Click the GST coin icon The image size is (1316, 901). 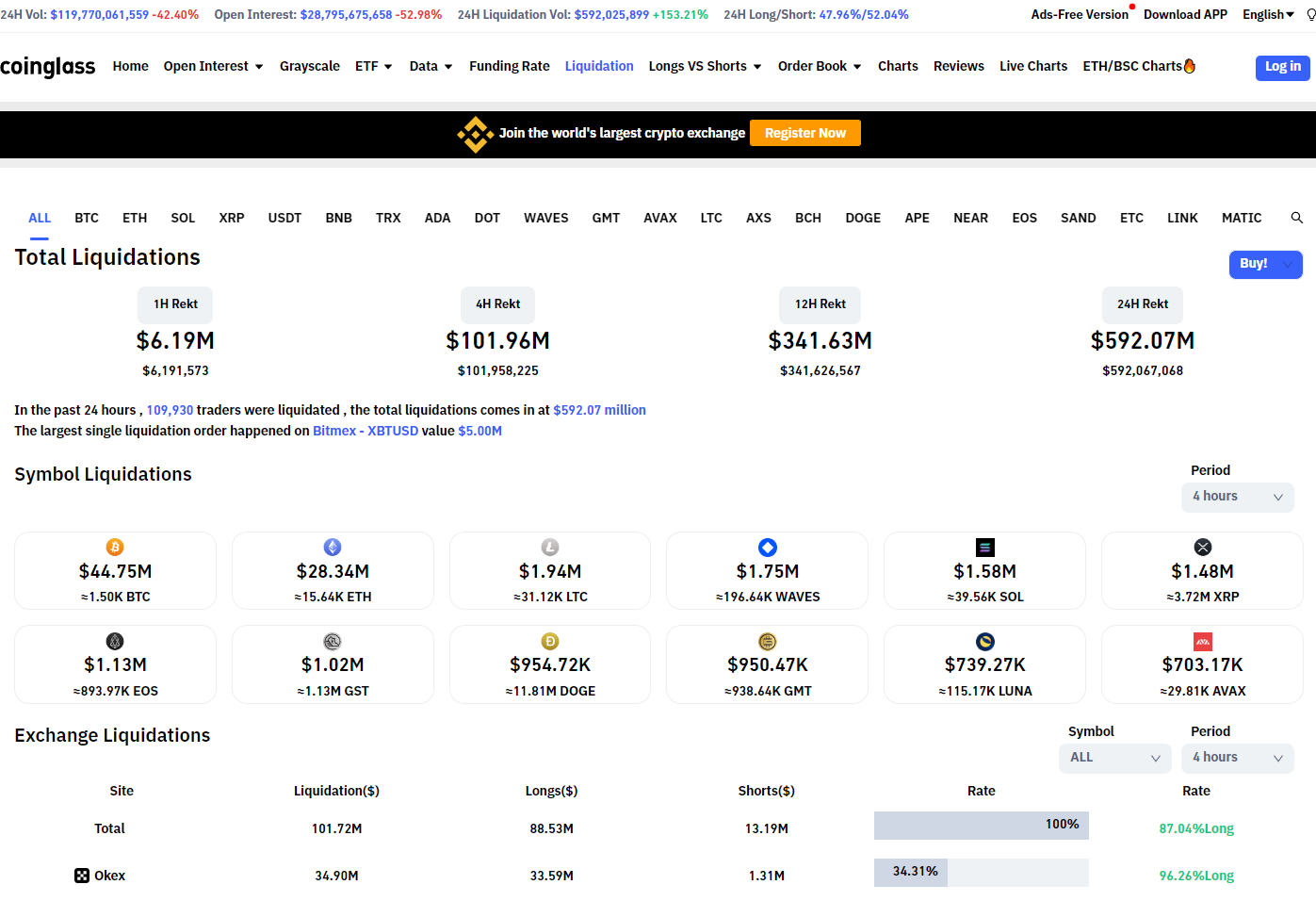(333, 642)
